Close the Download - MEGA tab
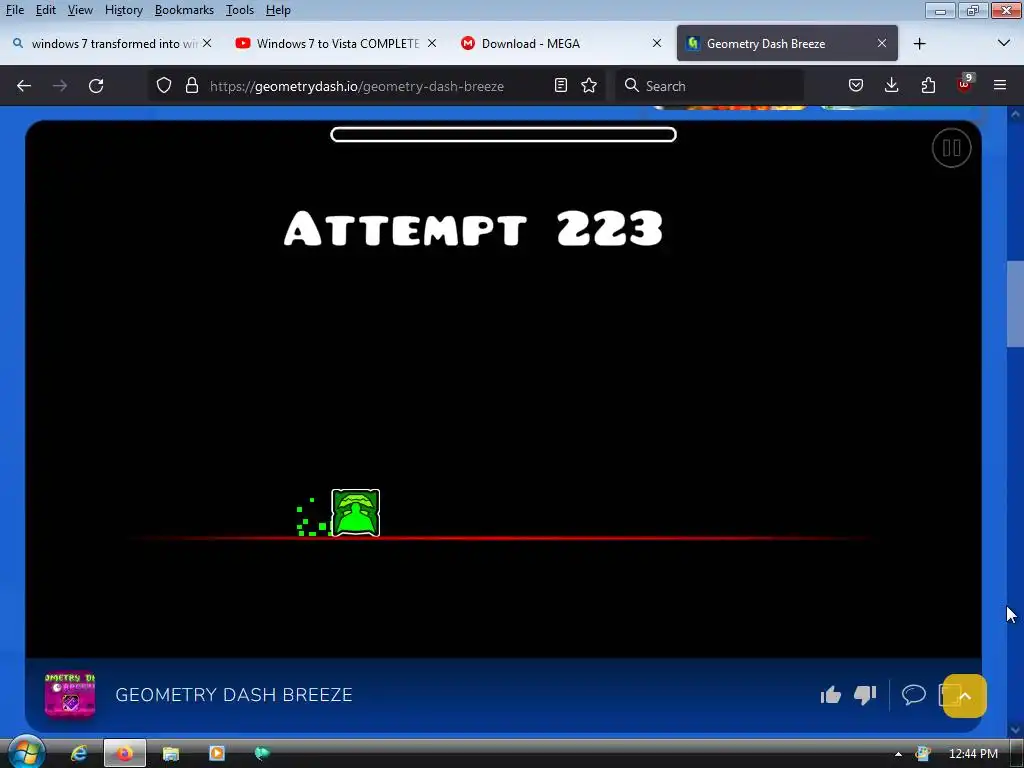This screenshot has width=1024, height=768. click(657, 43)
